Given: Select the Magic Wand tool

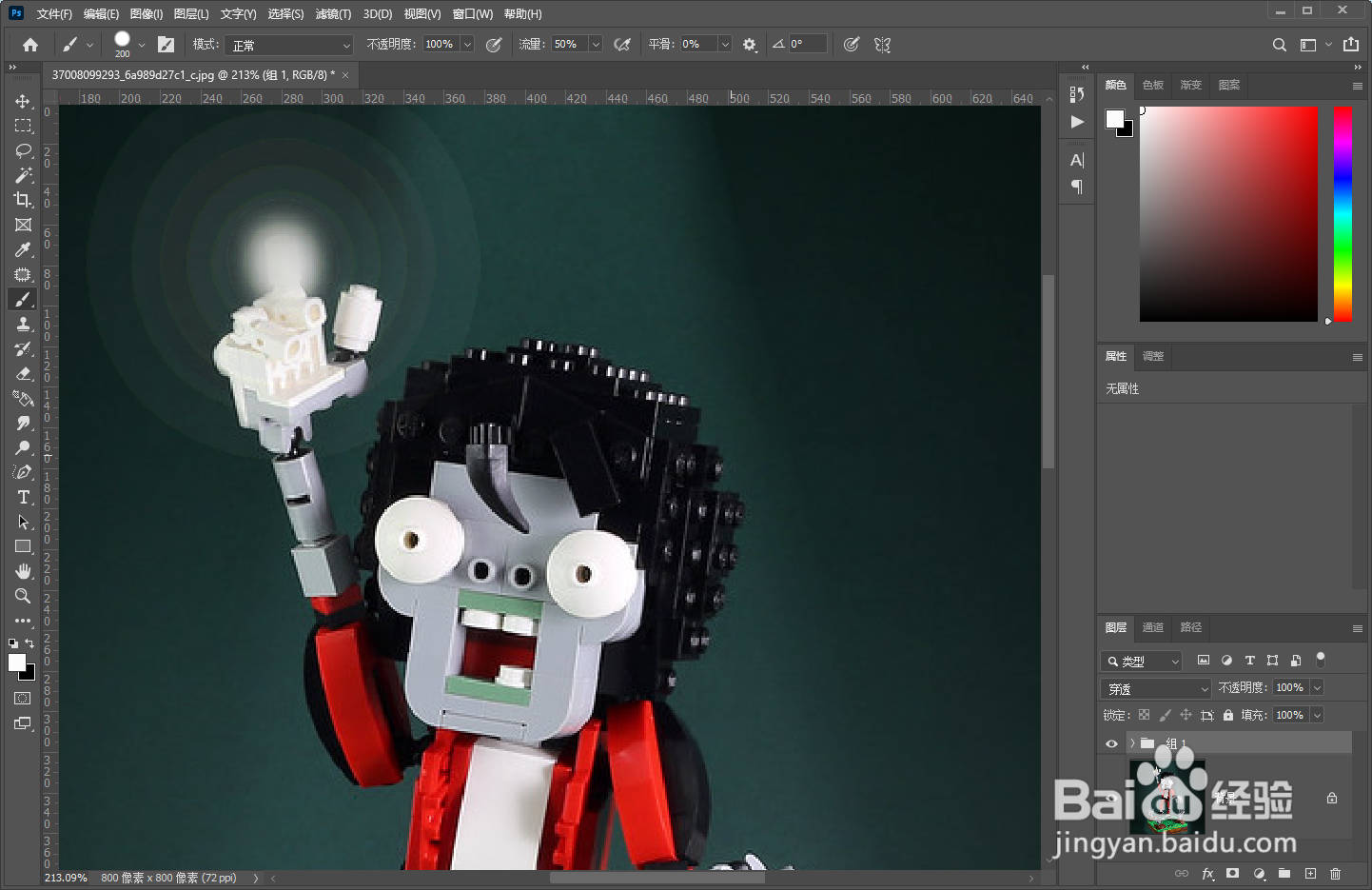Looking at the screenshot, I should point(23,175).
